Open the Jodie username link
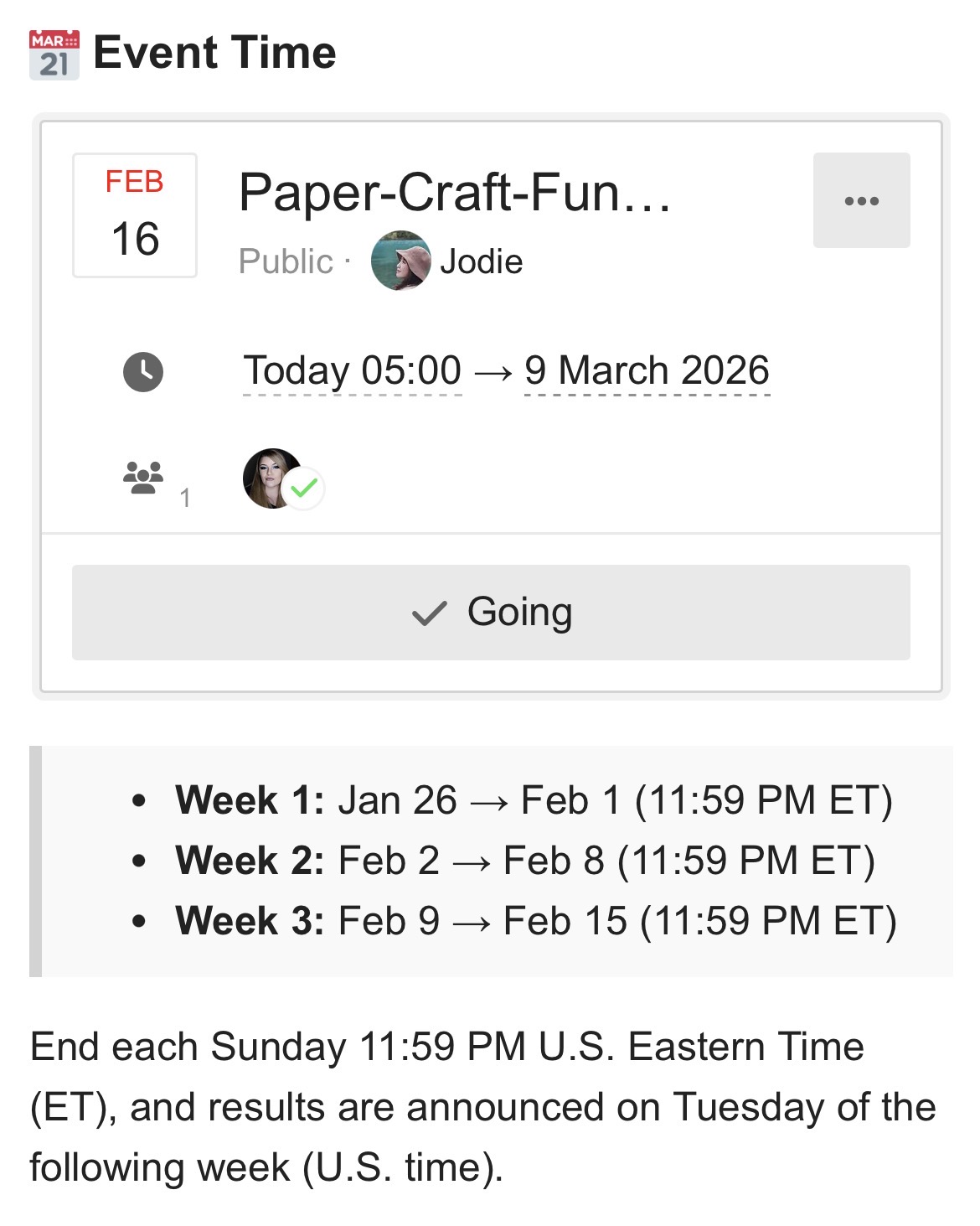This screenshot has width=980, height=1226. click(482, 262)
